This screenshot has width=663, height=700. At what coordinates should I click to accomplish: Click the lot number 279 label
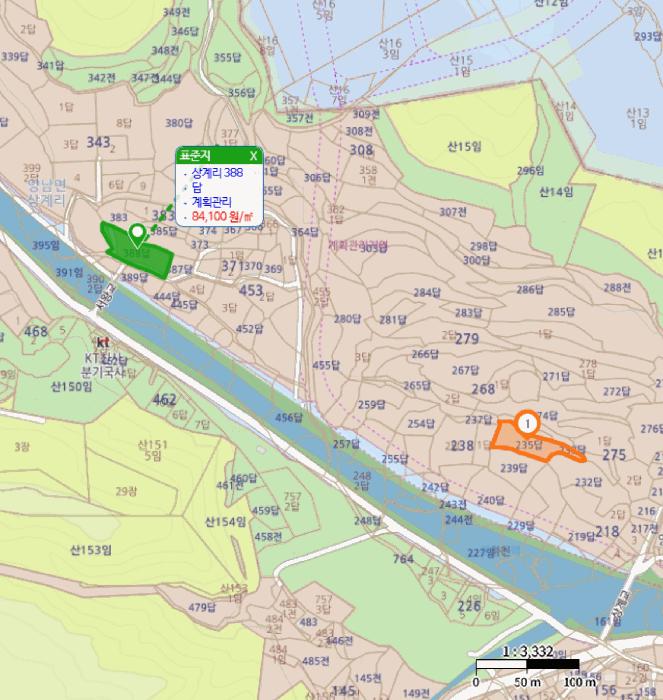coord(467,340)
